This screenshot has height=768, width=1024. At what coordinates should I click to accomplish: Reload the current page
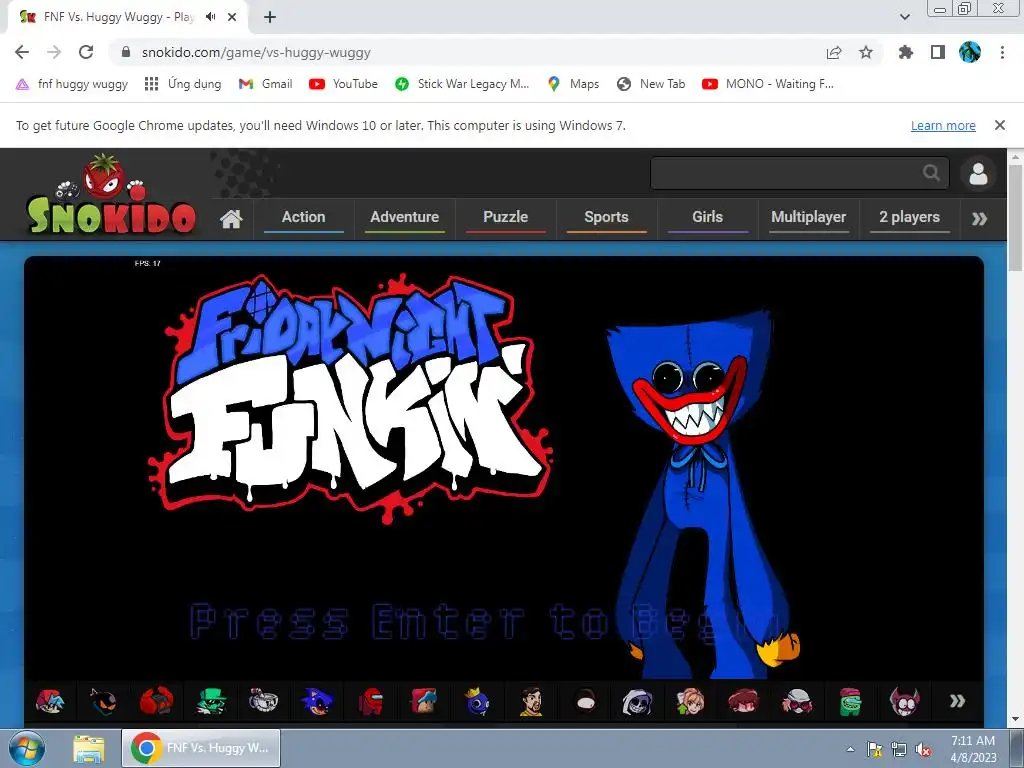(x=86, y=52)
